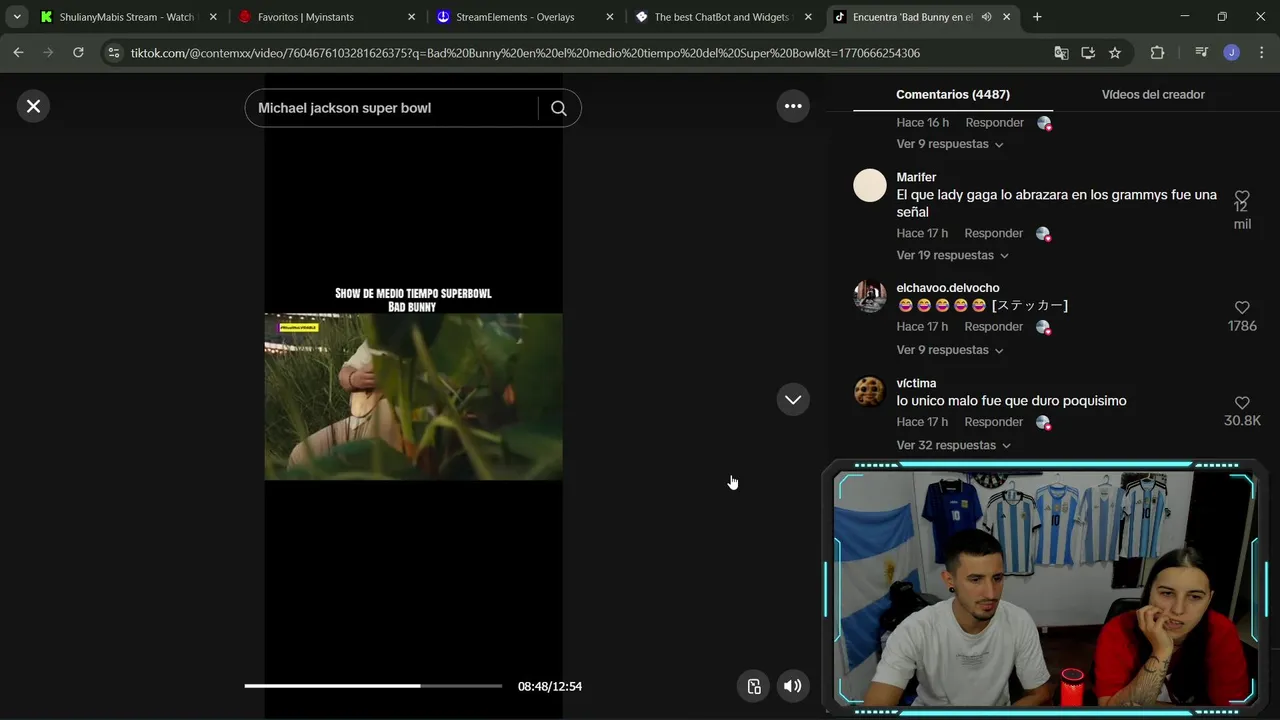
Task: Open a new browser tab
Action: [1037, 17]
